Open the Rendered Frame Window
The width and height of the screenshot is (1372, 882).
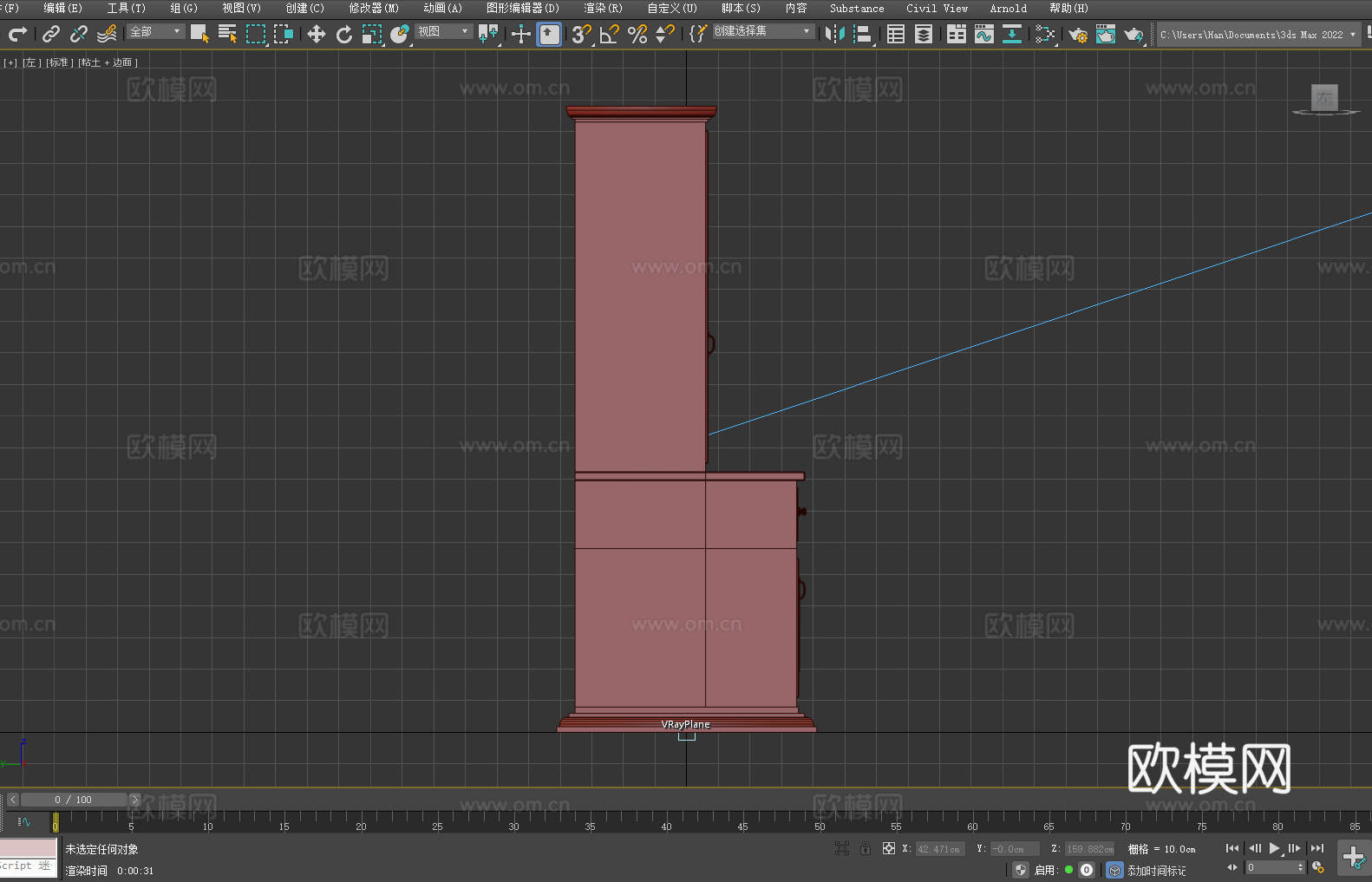point(1105,34)
